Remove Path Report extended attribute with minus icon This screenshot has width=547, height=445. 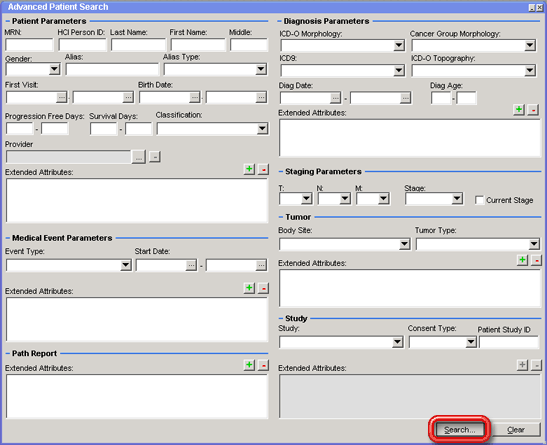[x=263, y=365]
